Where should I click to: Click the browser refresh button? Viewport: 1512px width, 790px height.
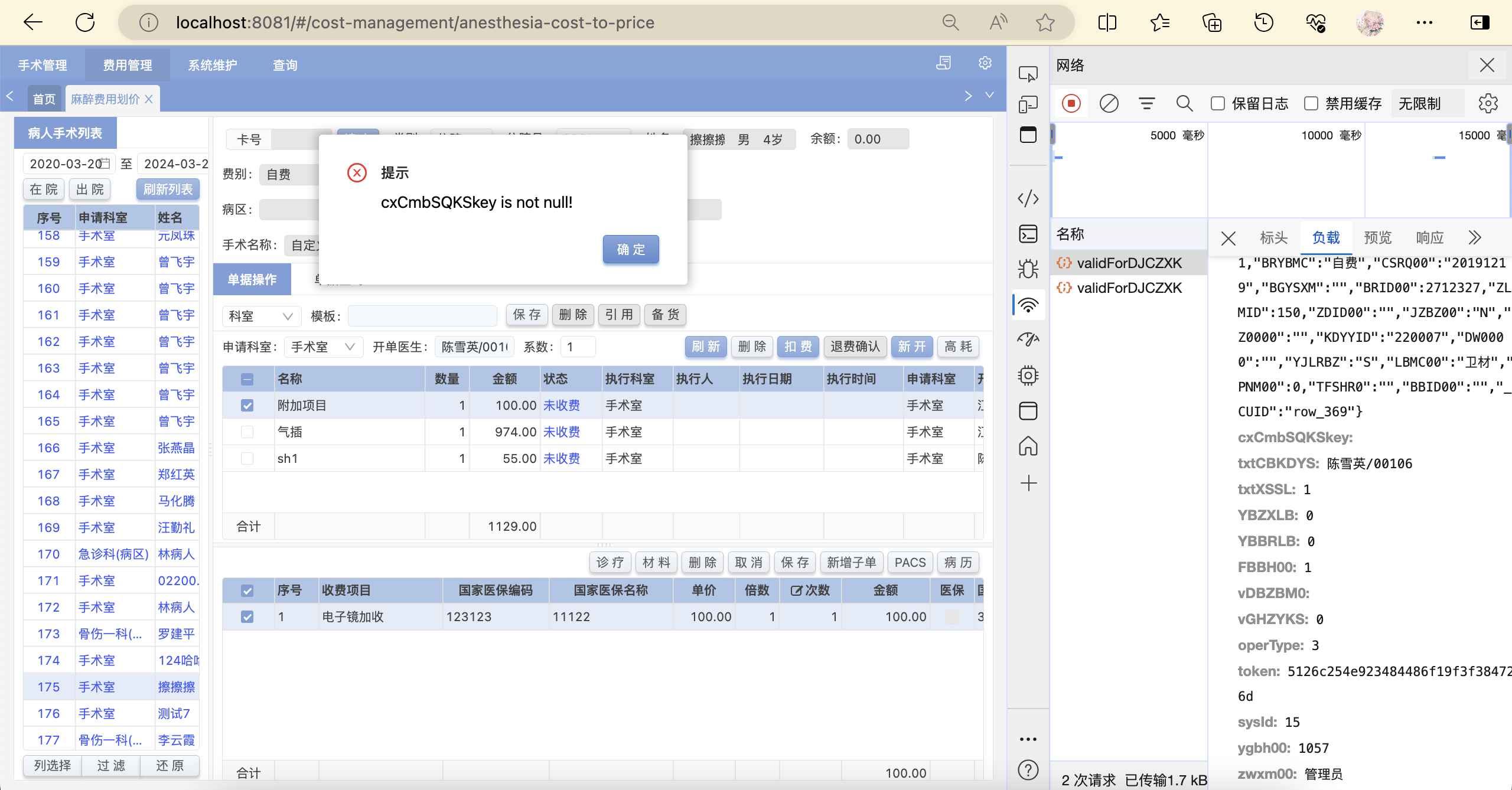(x=85, y=22)
